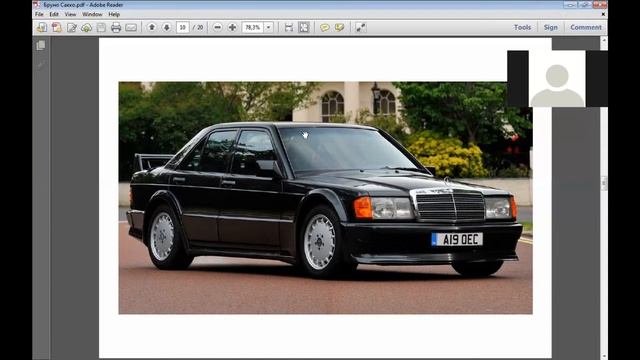Viewport: 640px width, 360px height.
Task: Click the zoom value field 78,3%
Action: [253, 27]
